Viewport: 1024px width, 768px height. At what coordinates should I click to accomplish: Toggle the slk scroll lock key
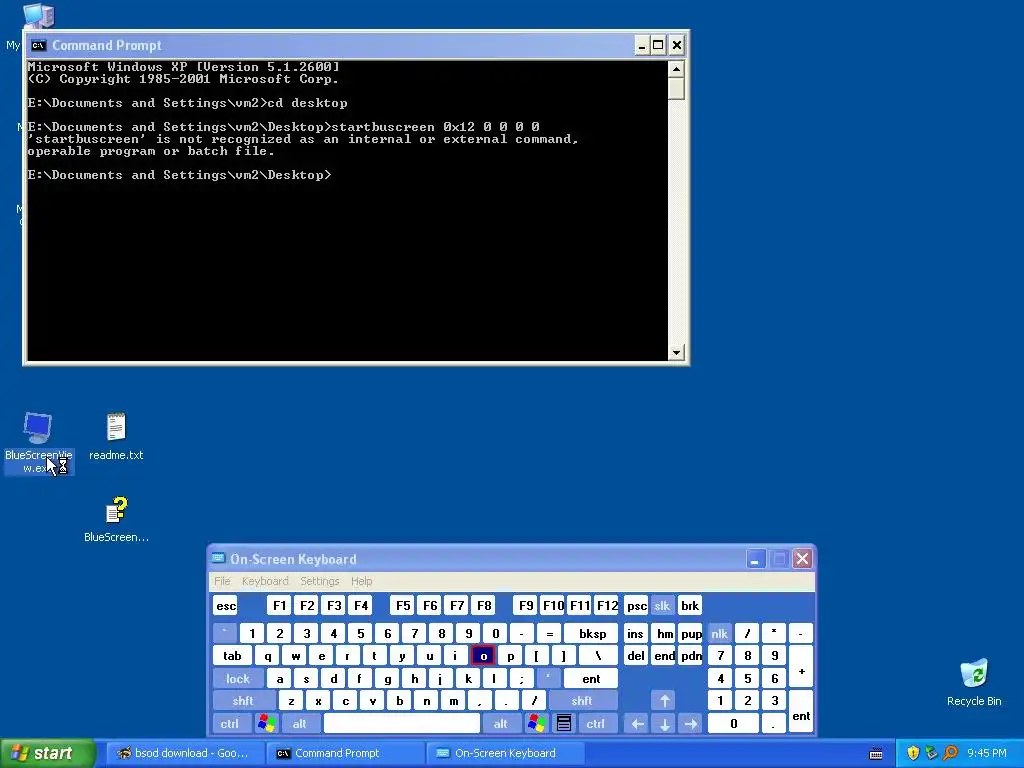662,605
